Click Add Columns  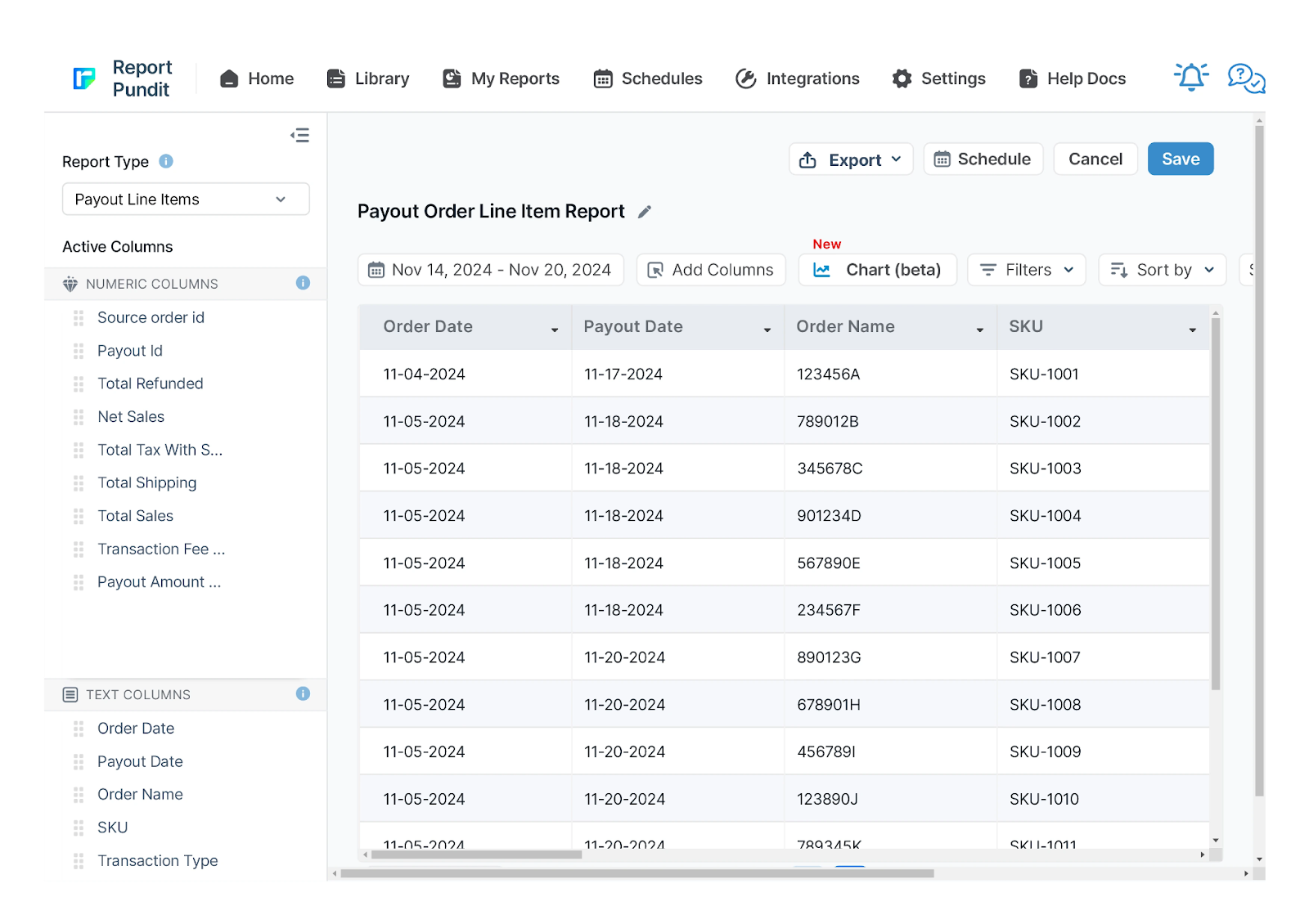(x=711, y=270)
